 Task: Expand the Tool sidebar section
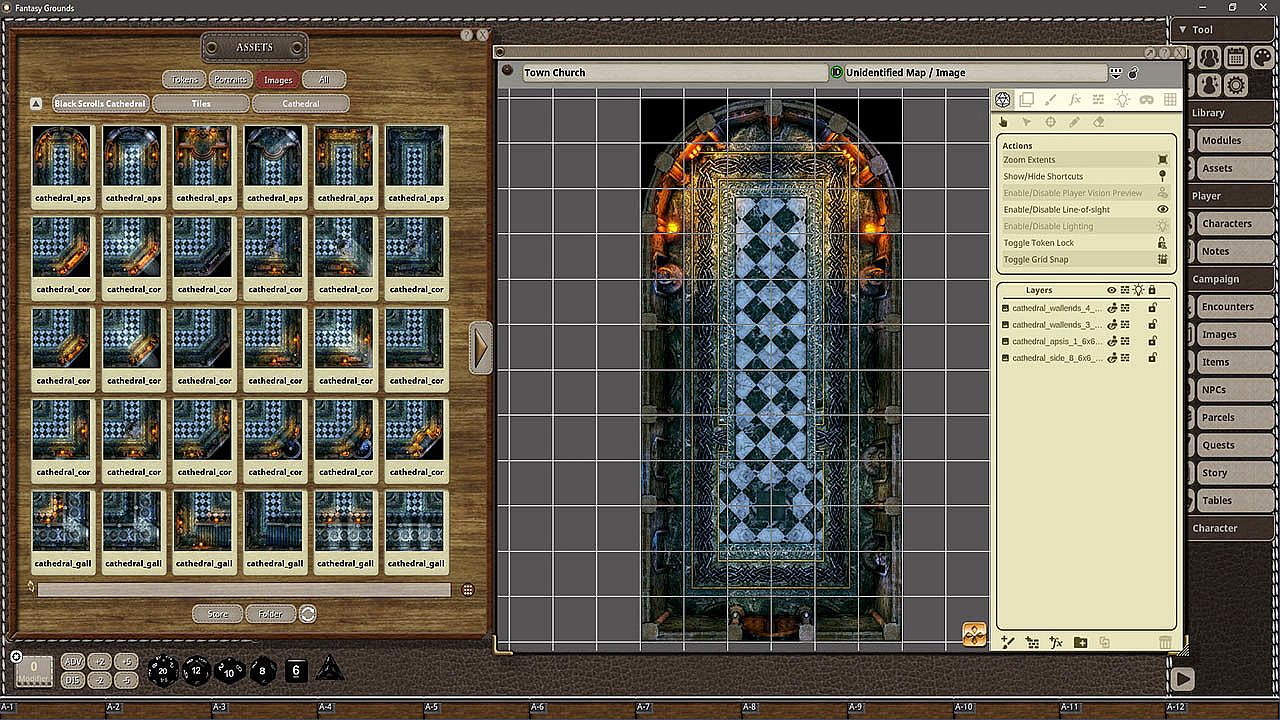coord(1183,30)
